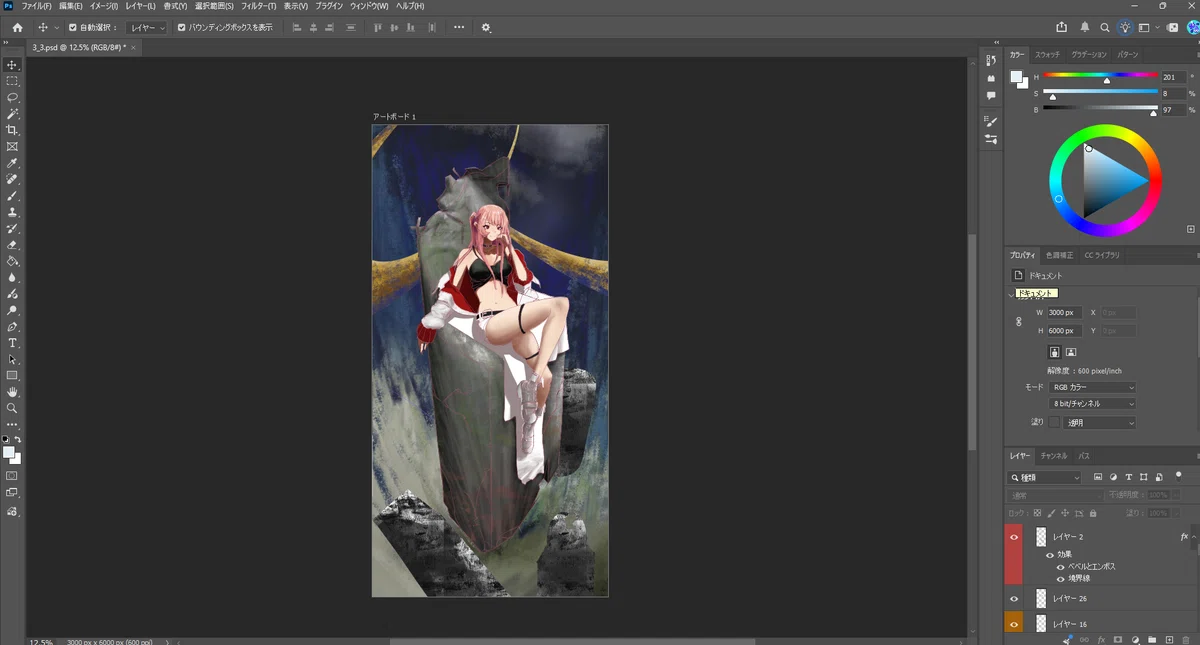Viewport: 1200px width, 645px height.
Task: Open the RGB カラー mode dropdown
Action: tap(1094, 387)
